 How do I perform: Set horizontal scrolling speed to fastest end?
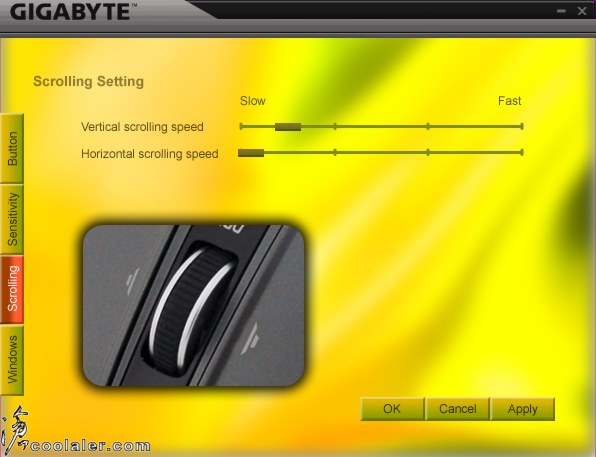point(522,152)
